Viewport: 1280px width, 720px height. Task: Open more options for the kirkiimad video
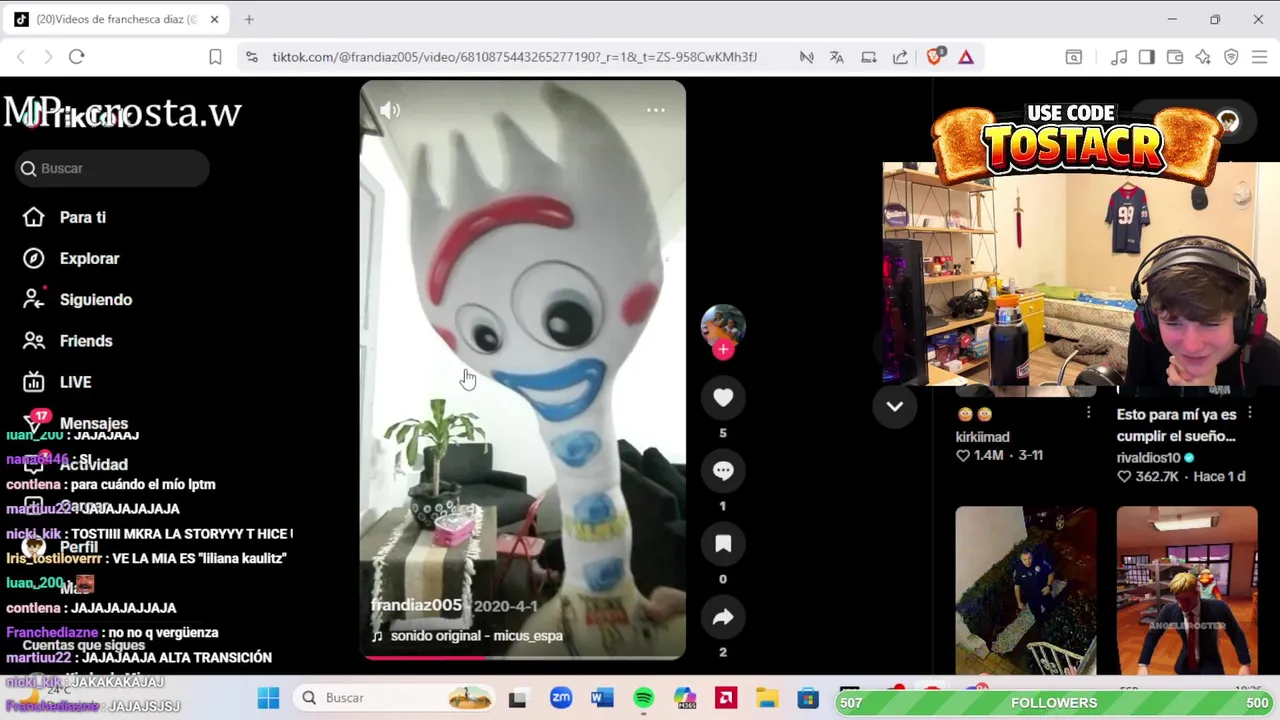click(1088, 413)
